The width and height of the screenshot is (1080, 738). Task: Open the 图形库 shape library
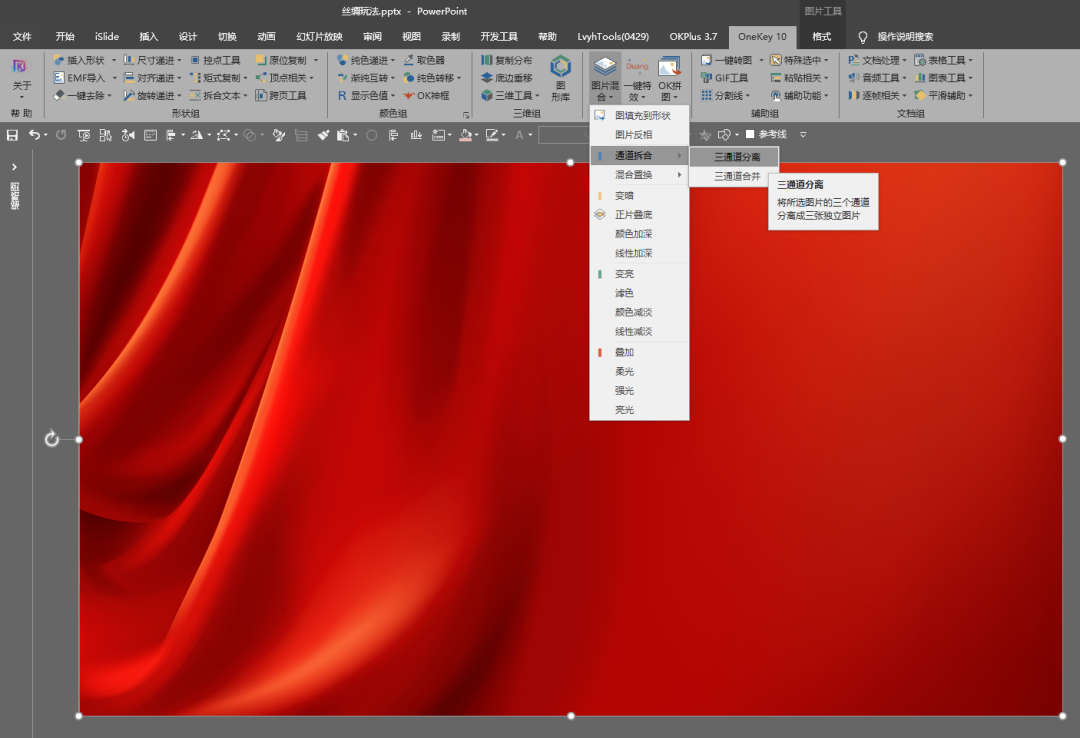pos(560,77)
